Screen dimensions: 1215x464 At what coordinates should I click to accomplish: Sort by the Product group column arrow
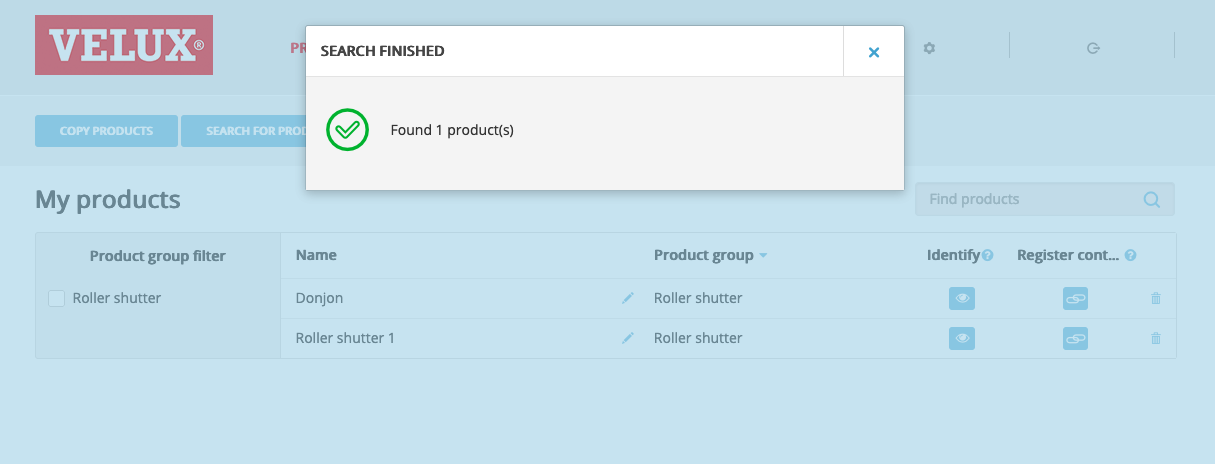click(x=763, y=256)
